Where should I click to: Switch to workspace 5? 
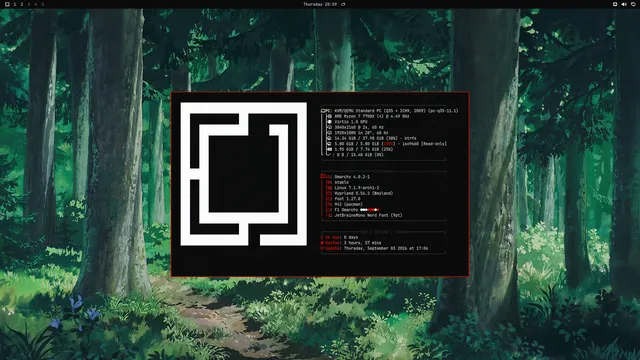42,4
